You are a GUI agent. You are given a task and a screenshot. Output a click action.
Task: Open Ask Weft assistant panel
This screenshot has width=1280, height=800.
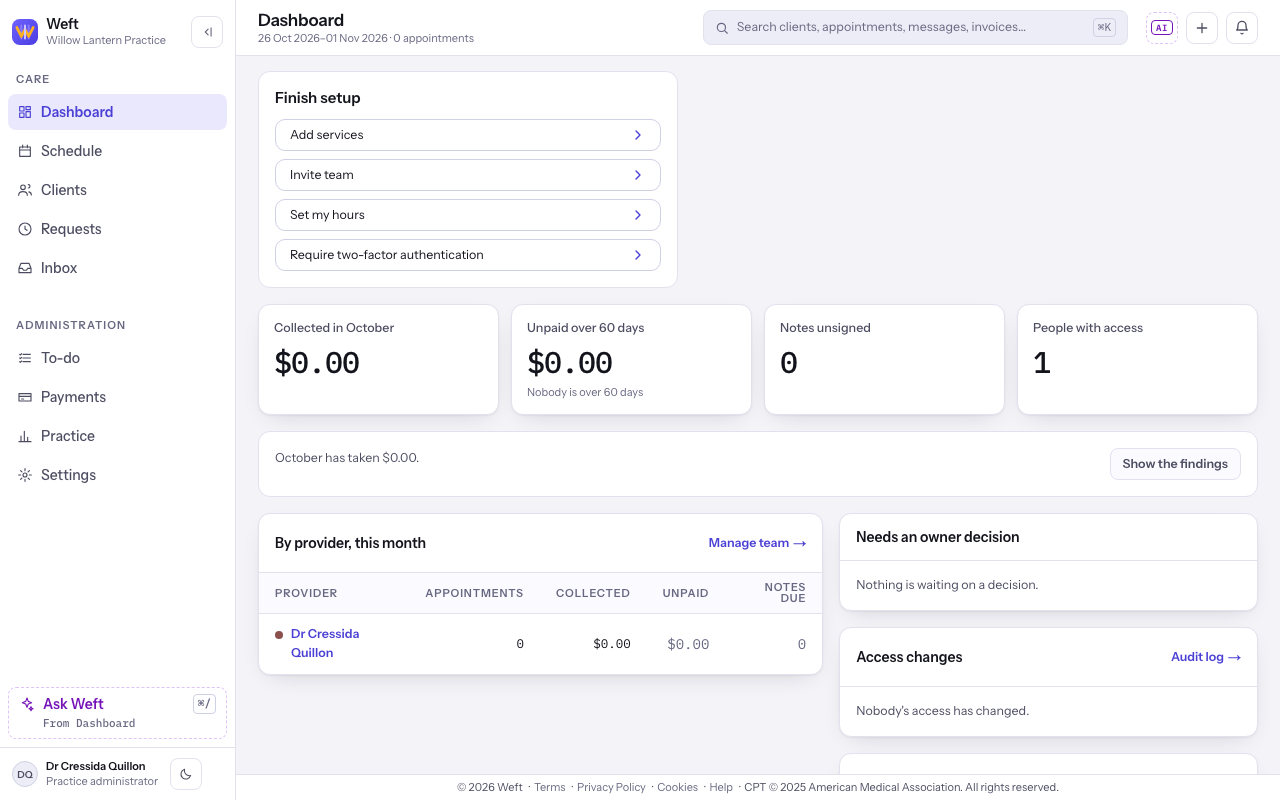118,713
